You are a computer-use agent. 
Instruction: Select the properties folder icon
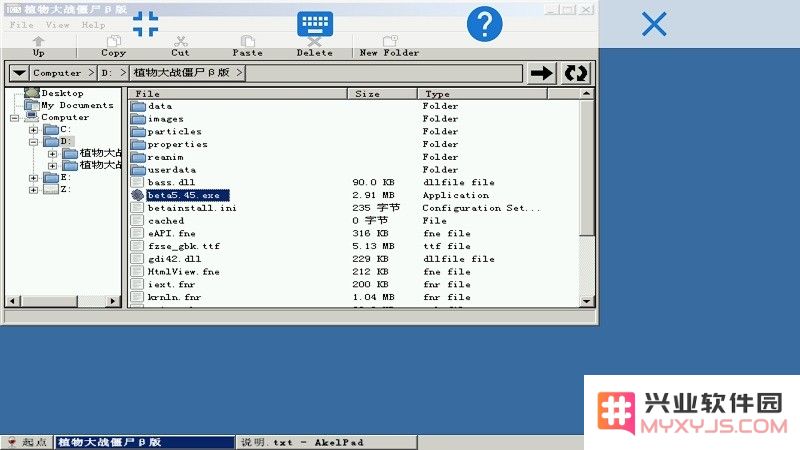coord(138,144)
